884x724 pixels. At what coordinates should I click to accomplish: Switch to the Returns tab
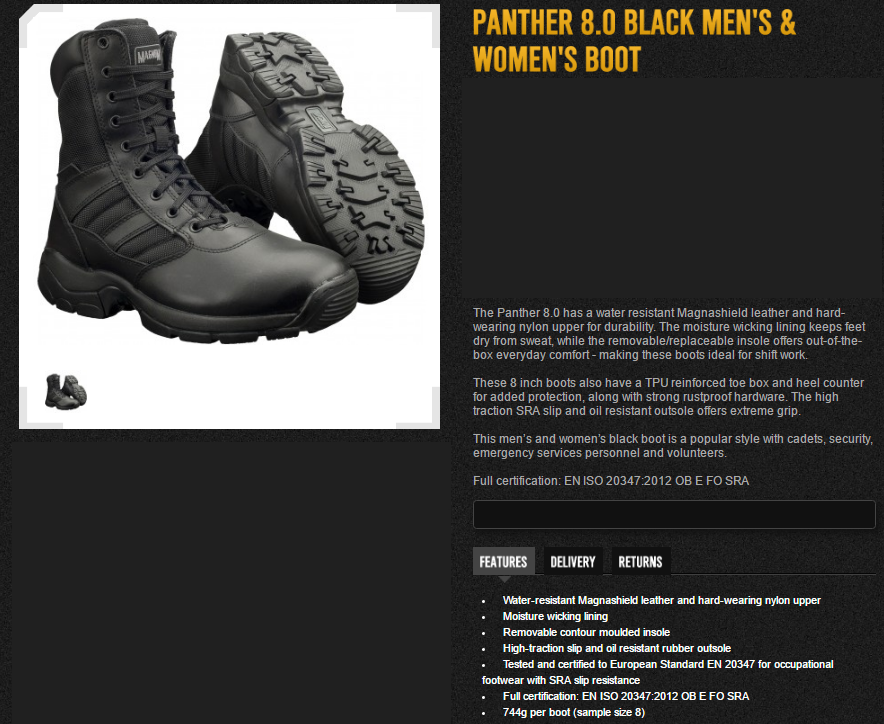coord(640,562)
